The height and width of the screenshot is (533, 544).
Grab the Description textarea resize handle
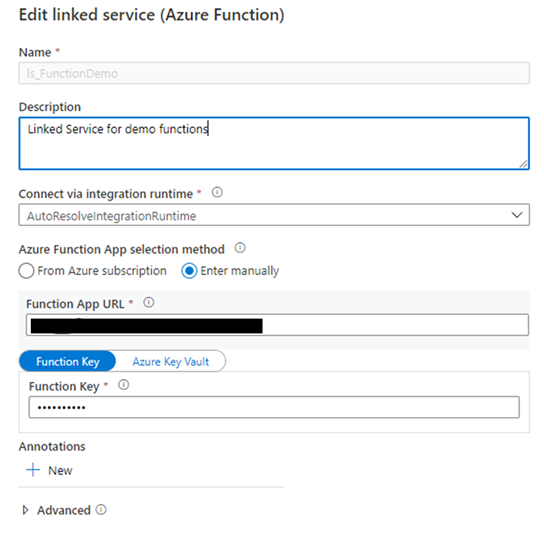524,164
